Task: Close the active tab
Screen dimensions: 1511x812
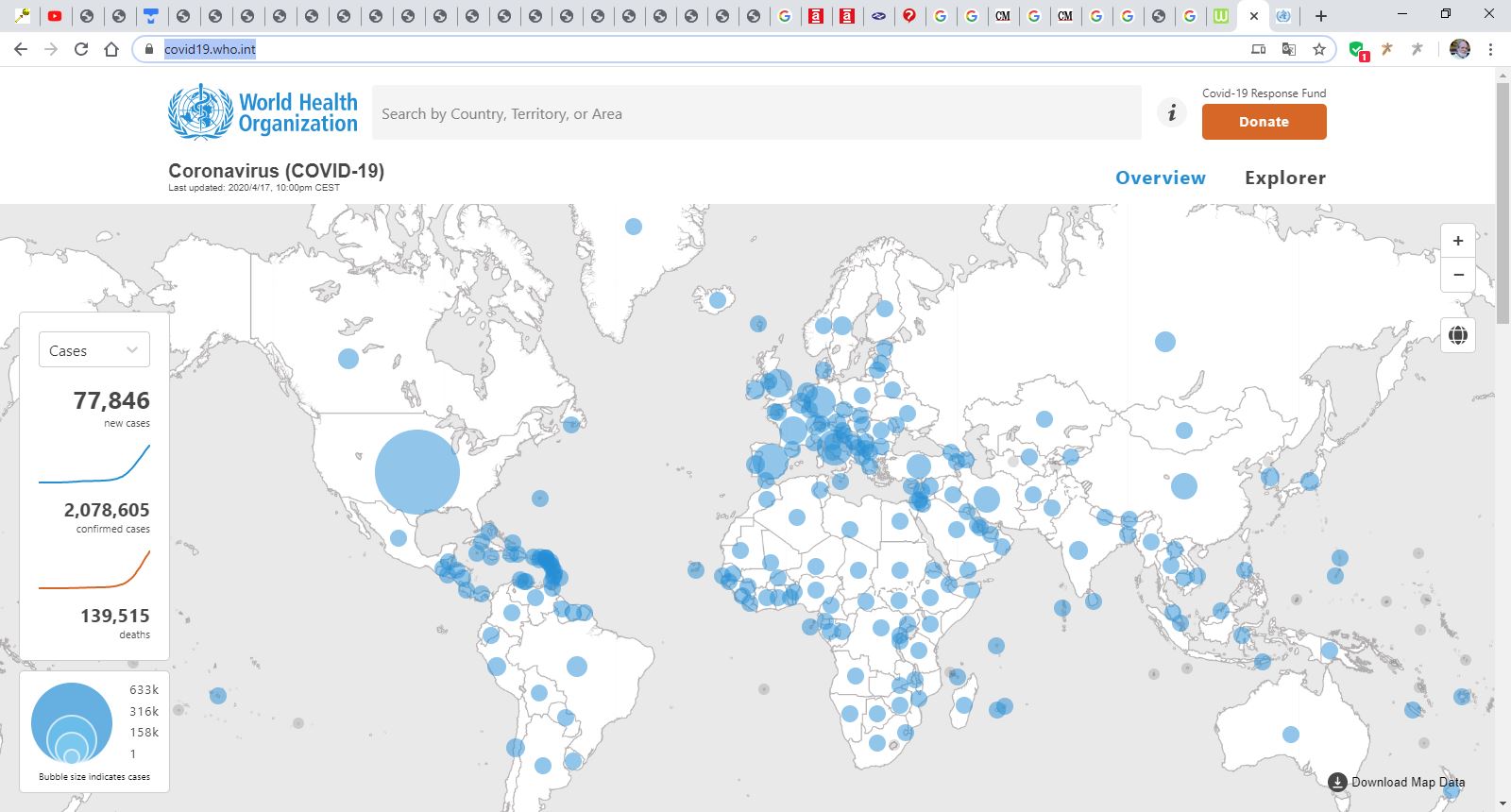Action: point(1254,16)
